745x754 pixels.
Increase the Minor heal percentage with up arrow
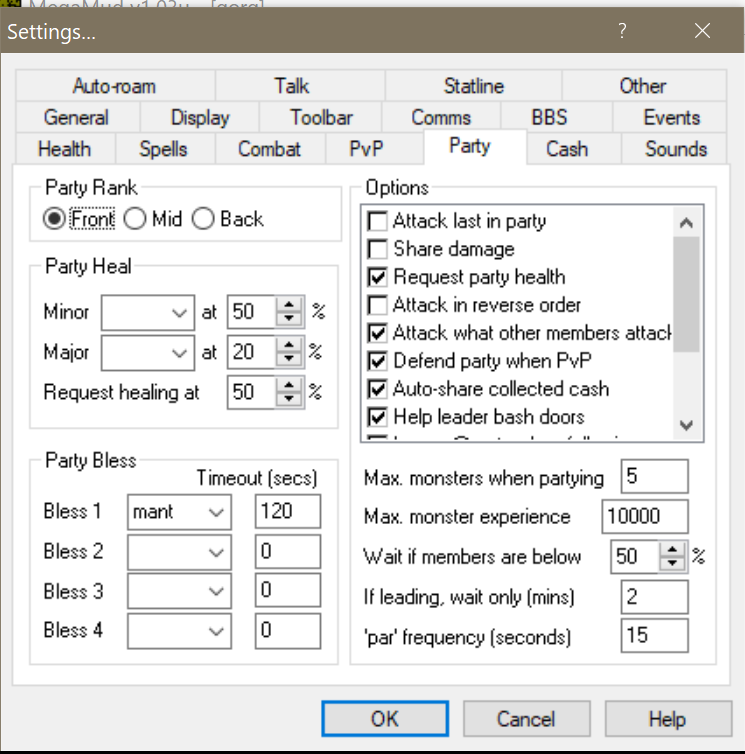coord(290,305)
